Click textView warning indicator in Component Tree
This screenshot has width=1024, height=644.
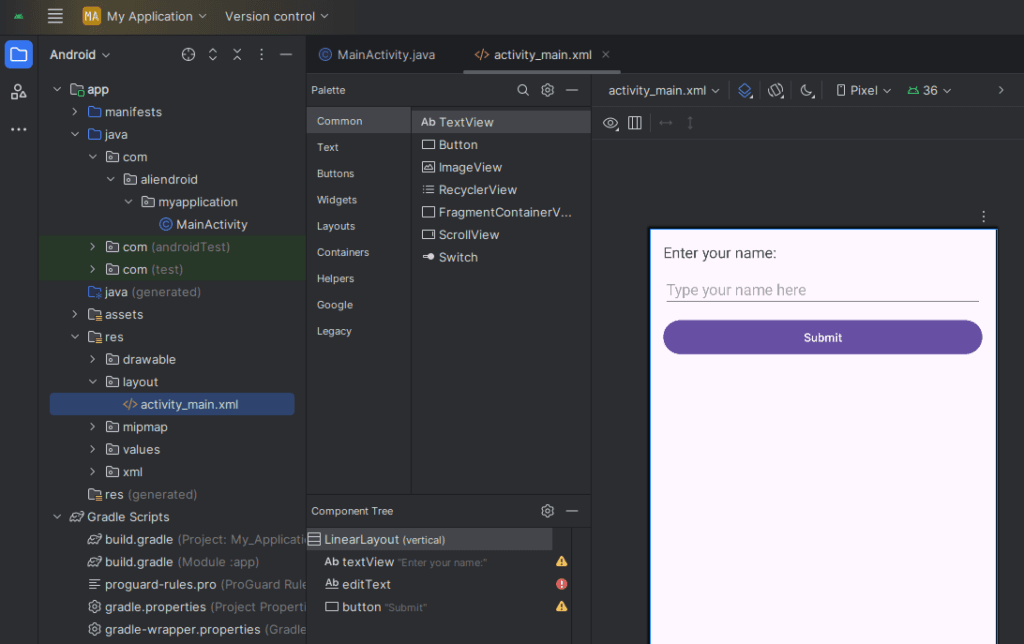pyautogui.click(x=561, y=561)
